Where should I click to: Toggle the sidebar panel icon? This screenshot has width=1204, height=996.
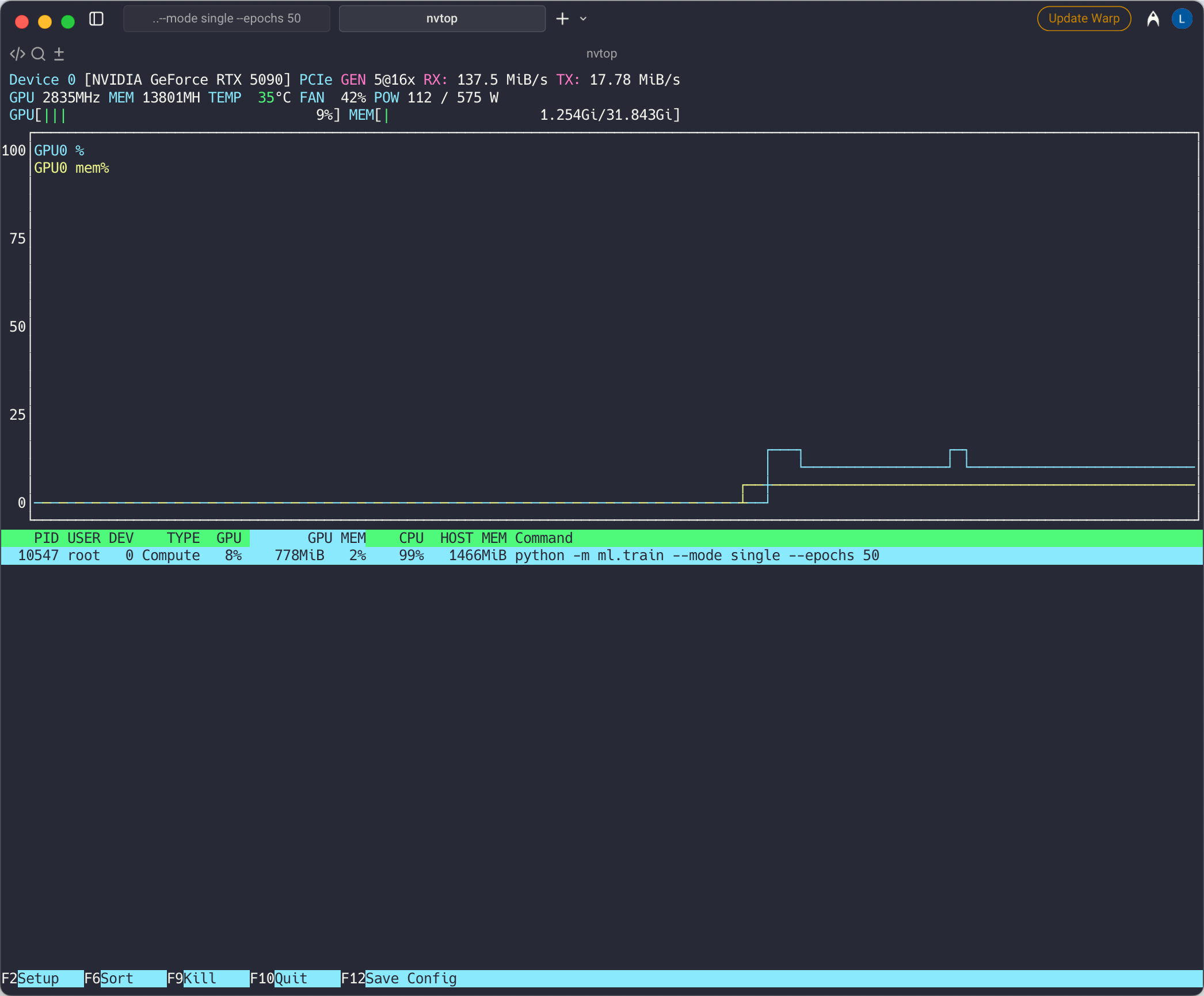pyautogui.click(x=96, y=19)
